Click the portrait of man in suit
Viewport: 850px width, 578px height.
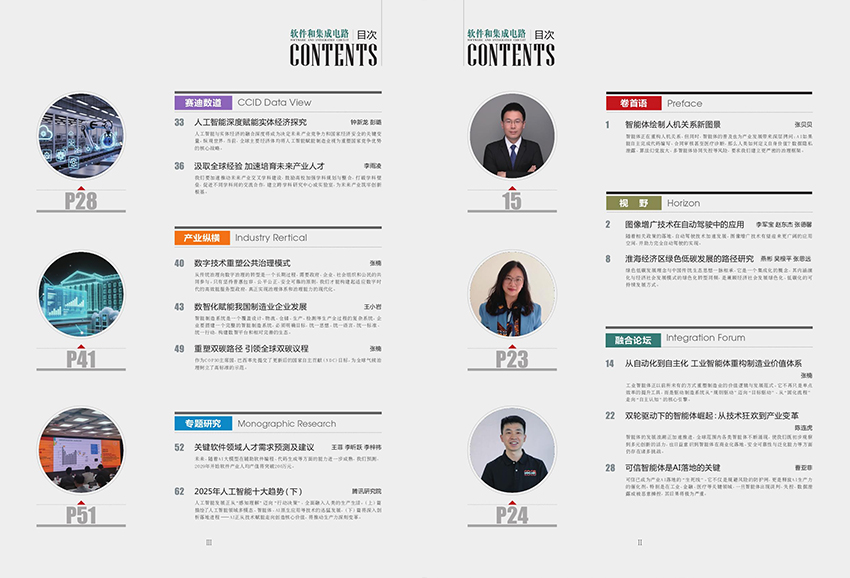coord(512,138)
